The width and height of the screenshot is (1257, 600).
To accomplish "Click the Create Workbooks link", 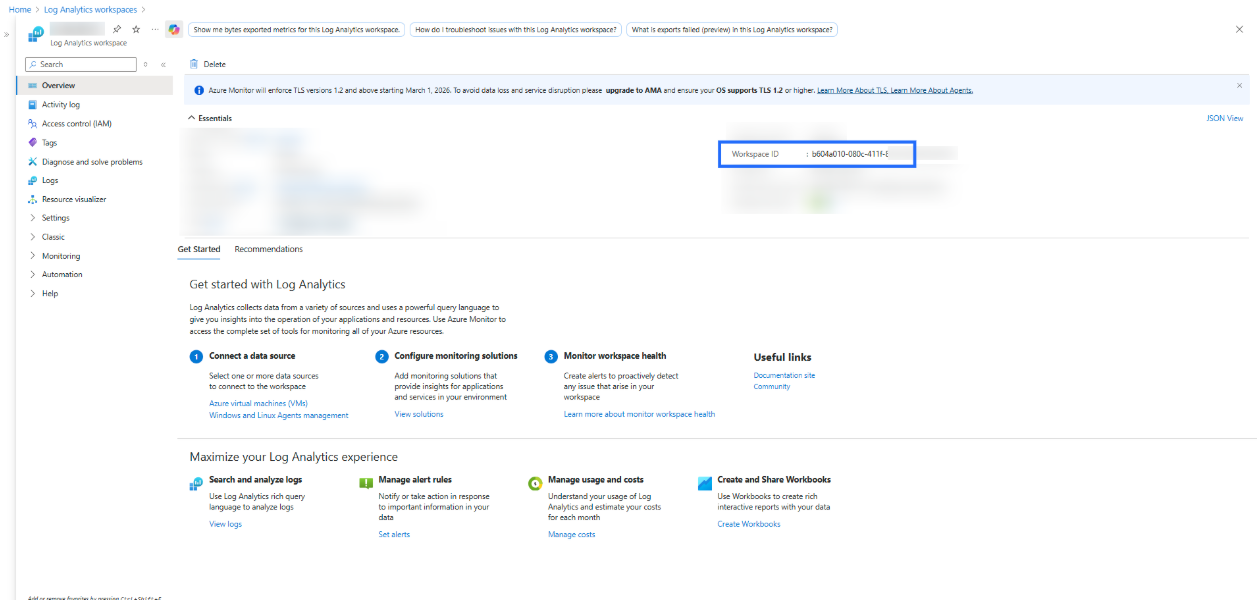I will pyautogui.click(x=749, y=524).
